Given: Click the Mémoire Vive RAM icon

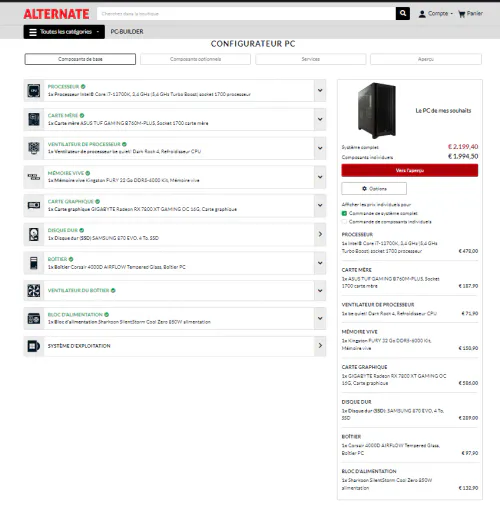Looking at the screenshot, I should (34, 177).
